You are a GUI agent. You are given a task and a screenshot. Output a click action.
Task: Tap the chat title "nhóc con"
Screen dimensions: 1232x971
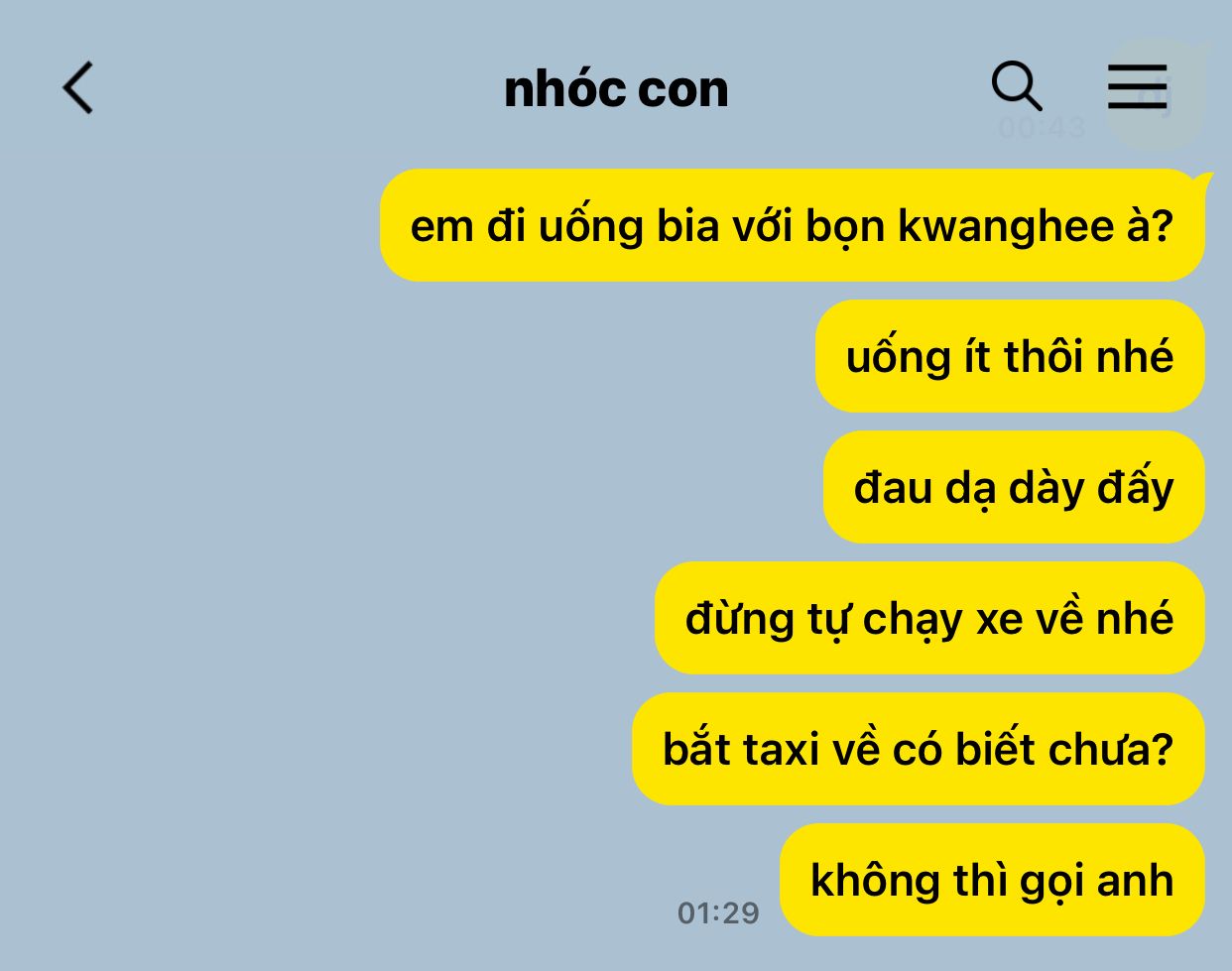(616, 89)
